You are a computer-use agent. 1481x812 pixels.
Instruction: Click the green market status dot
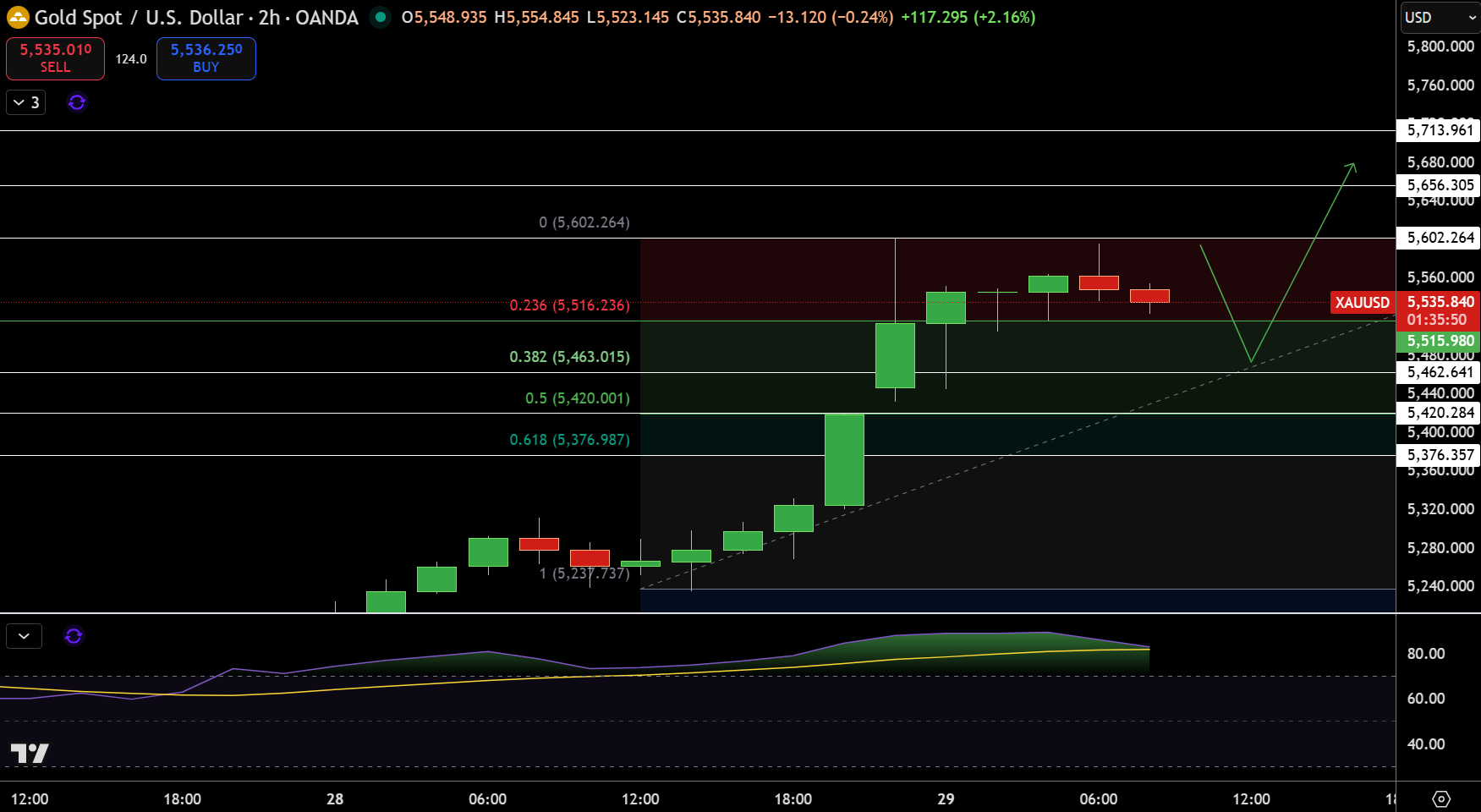point(381,17)
